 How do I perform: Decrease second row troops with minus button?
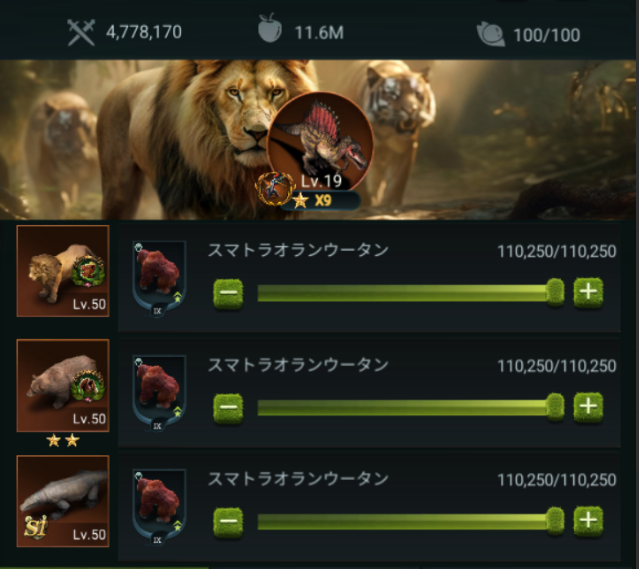click(228, 408)
